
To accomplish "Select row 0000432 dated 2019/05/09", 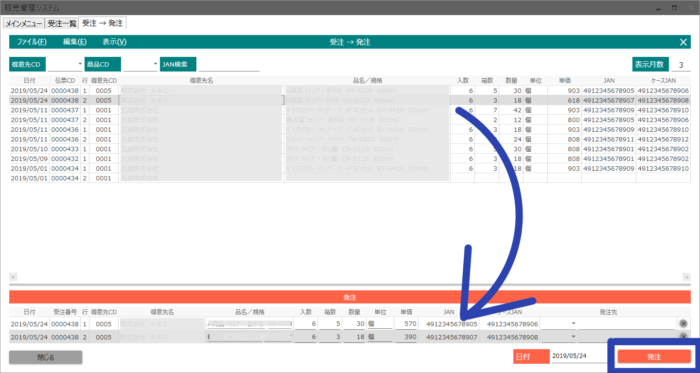I will pos(350,159).
